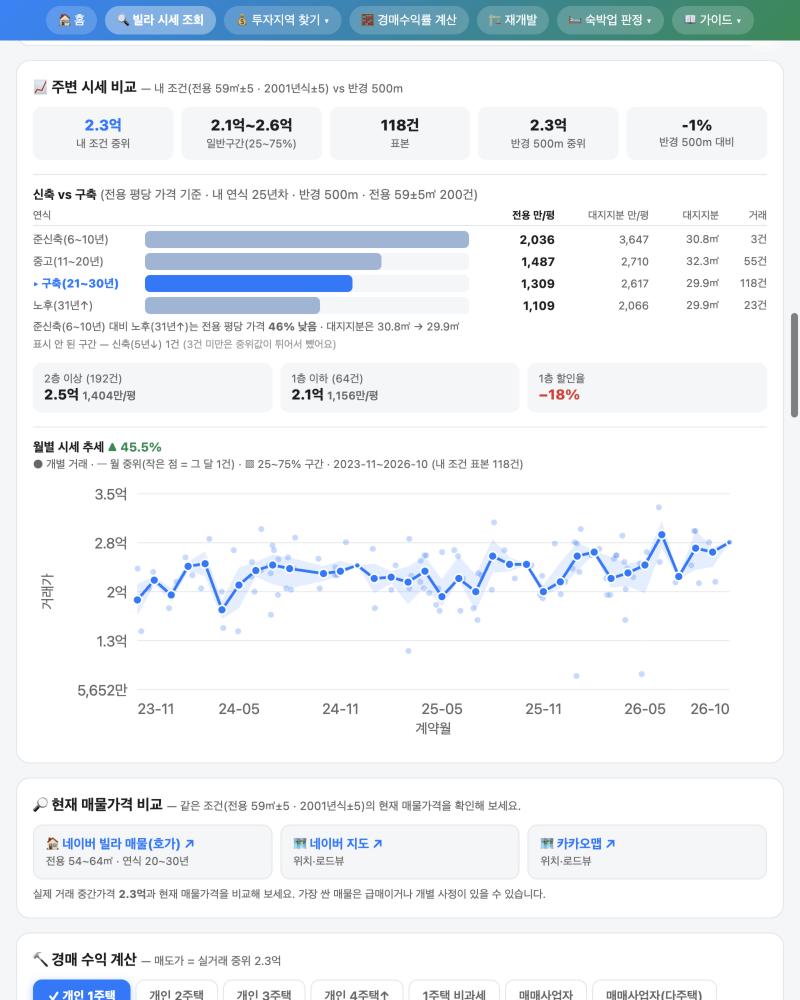Click the 1층 할인율 -18% card

point(647,388)
